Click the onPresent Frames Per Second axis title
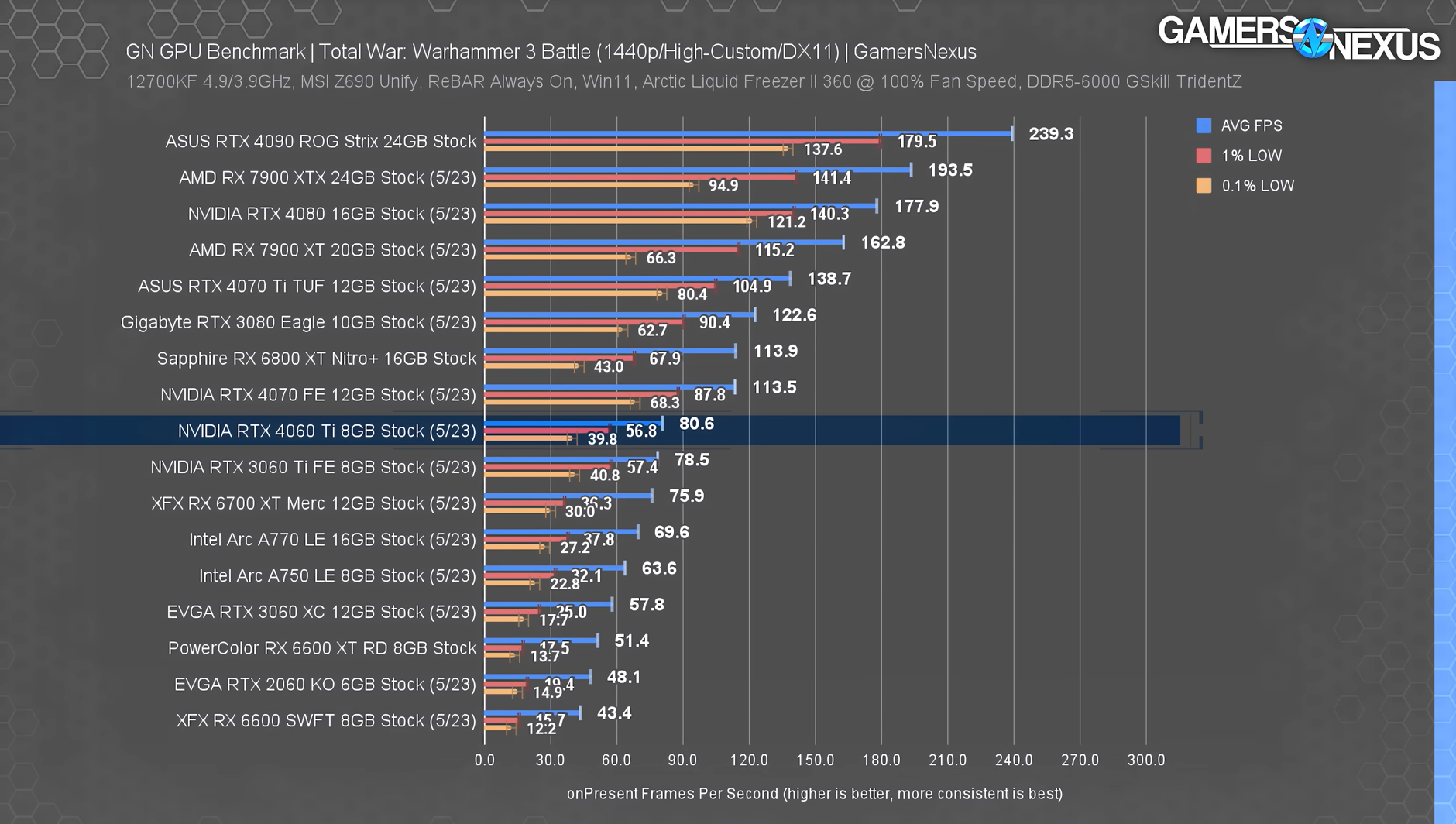 coord(815,794)
